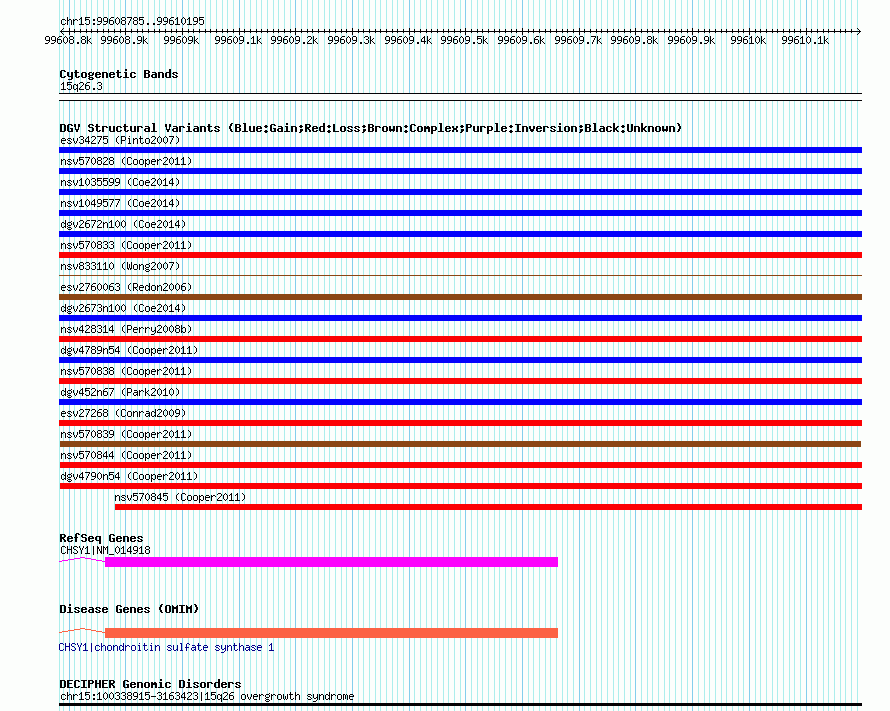Open the CHSY1 chondroitin sulfate synthase 1 link
The image size is (890, 711).
166,647
